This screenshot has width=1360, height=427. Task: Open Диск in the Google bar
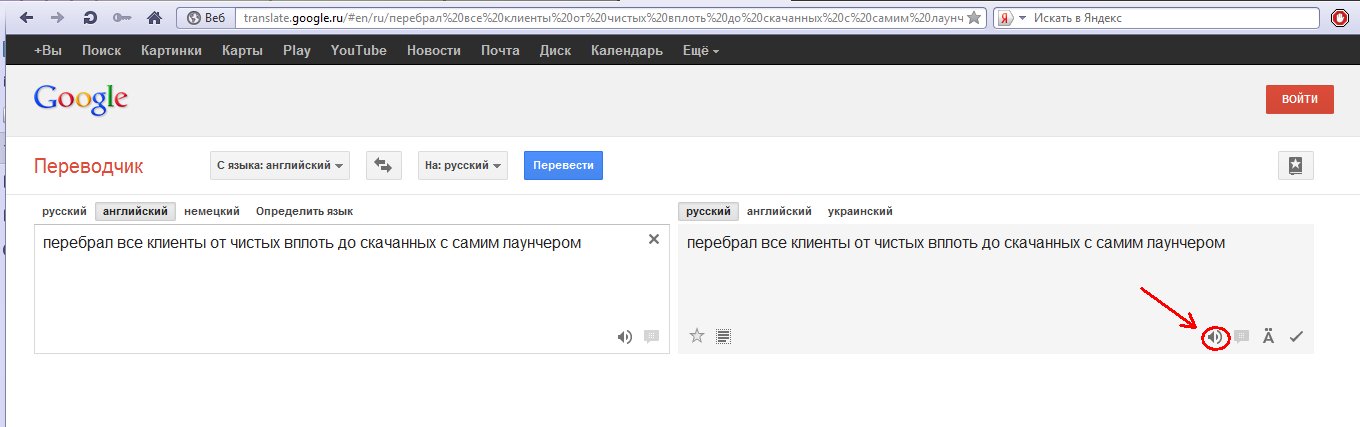pyautogui.click(x=555, y=51)
